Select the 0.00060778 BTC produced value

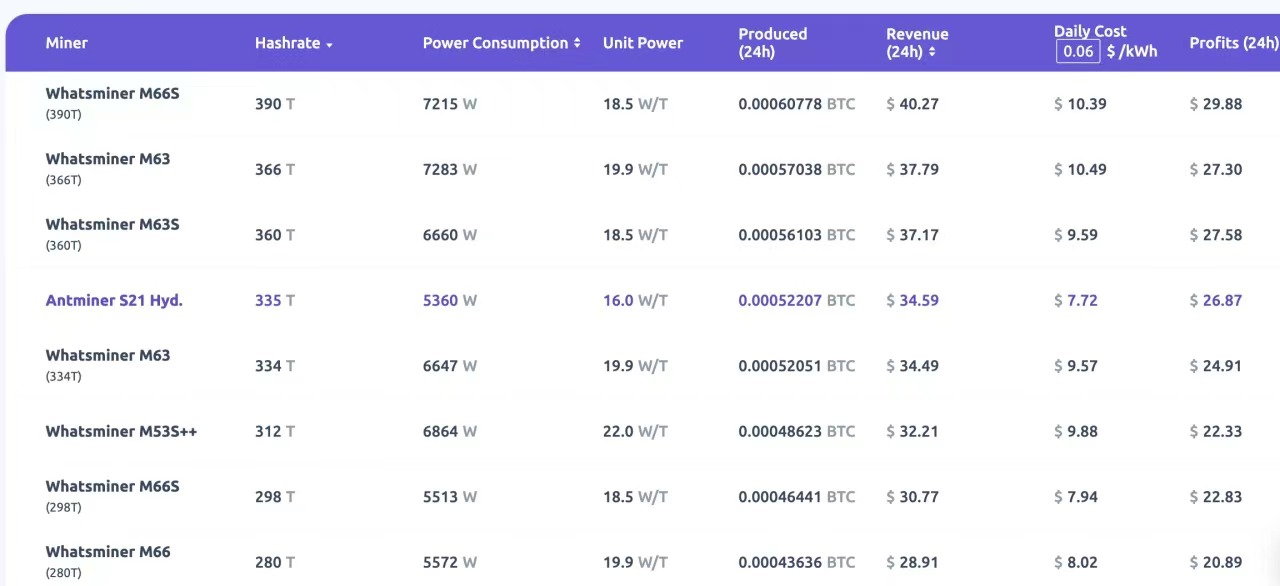797,104
